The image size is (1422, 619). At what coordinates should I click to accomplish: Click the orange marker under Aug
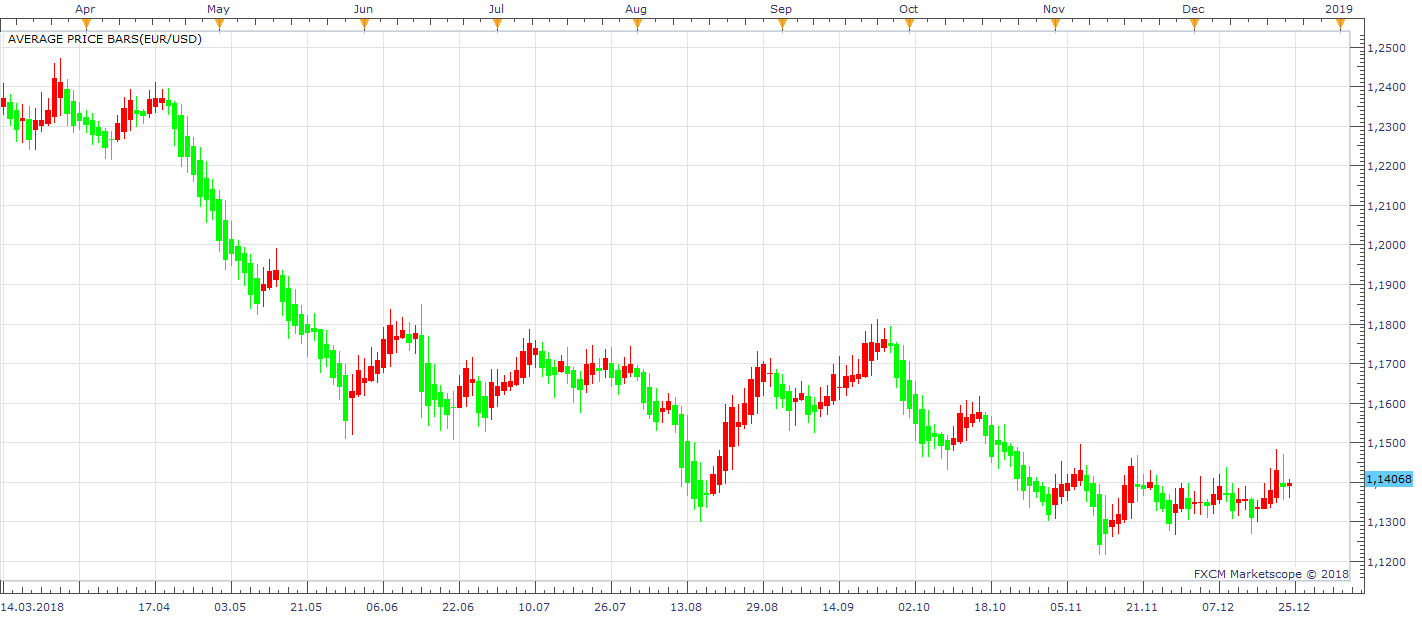[636, 25]
